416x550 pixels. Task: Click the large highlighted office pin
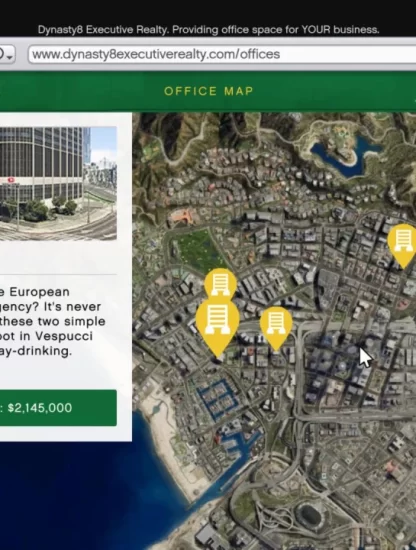point(217,324)
